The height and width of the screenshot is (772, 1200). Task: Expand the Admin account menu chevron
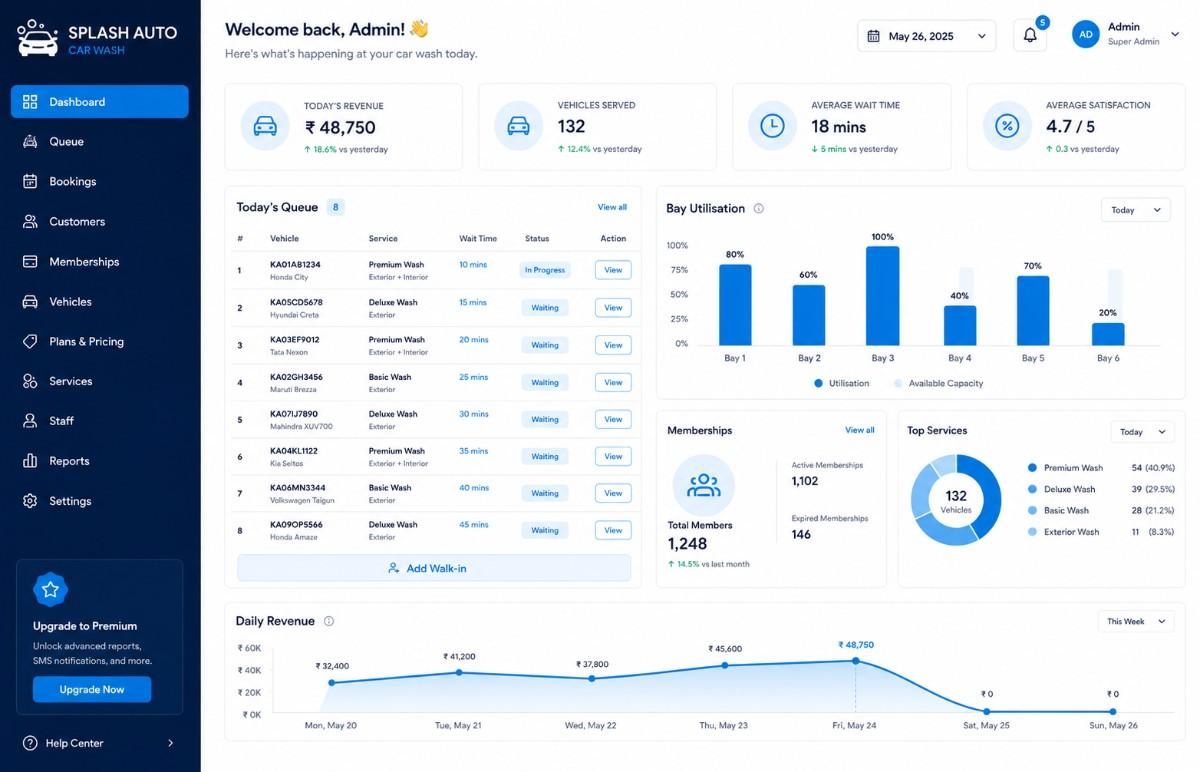tap(1175, 35)
